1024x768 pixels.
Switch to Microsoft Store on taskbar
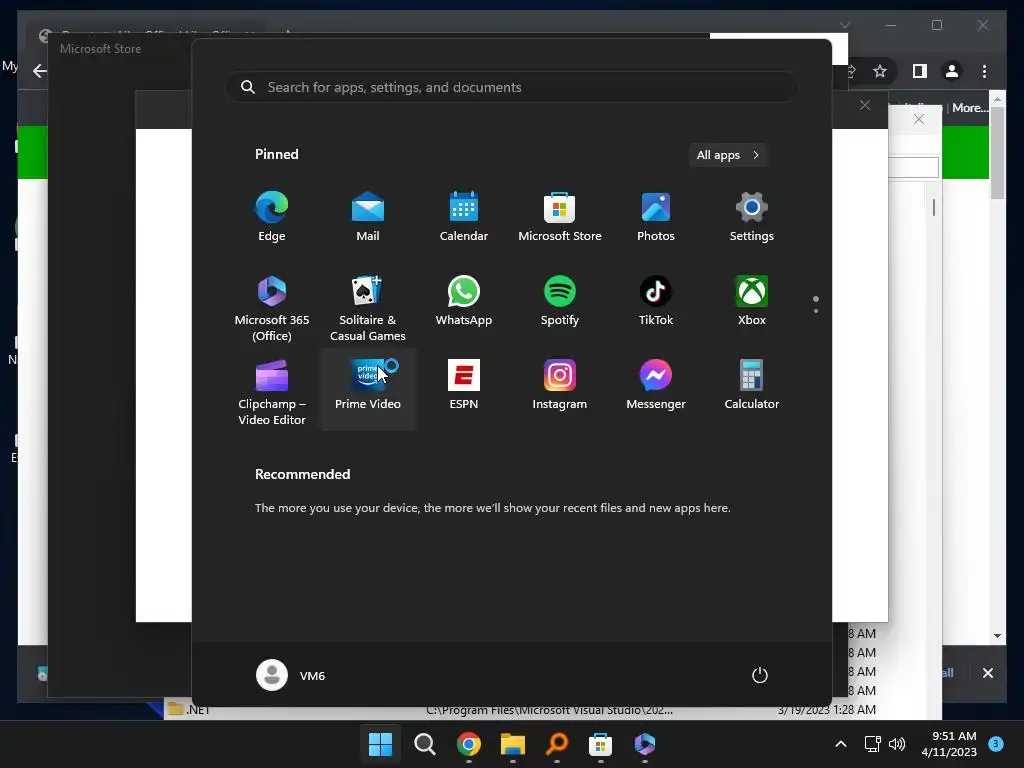(600, 744)
